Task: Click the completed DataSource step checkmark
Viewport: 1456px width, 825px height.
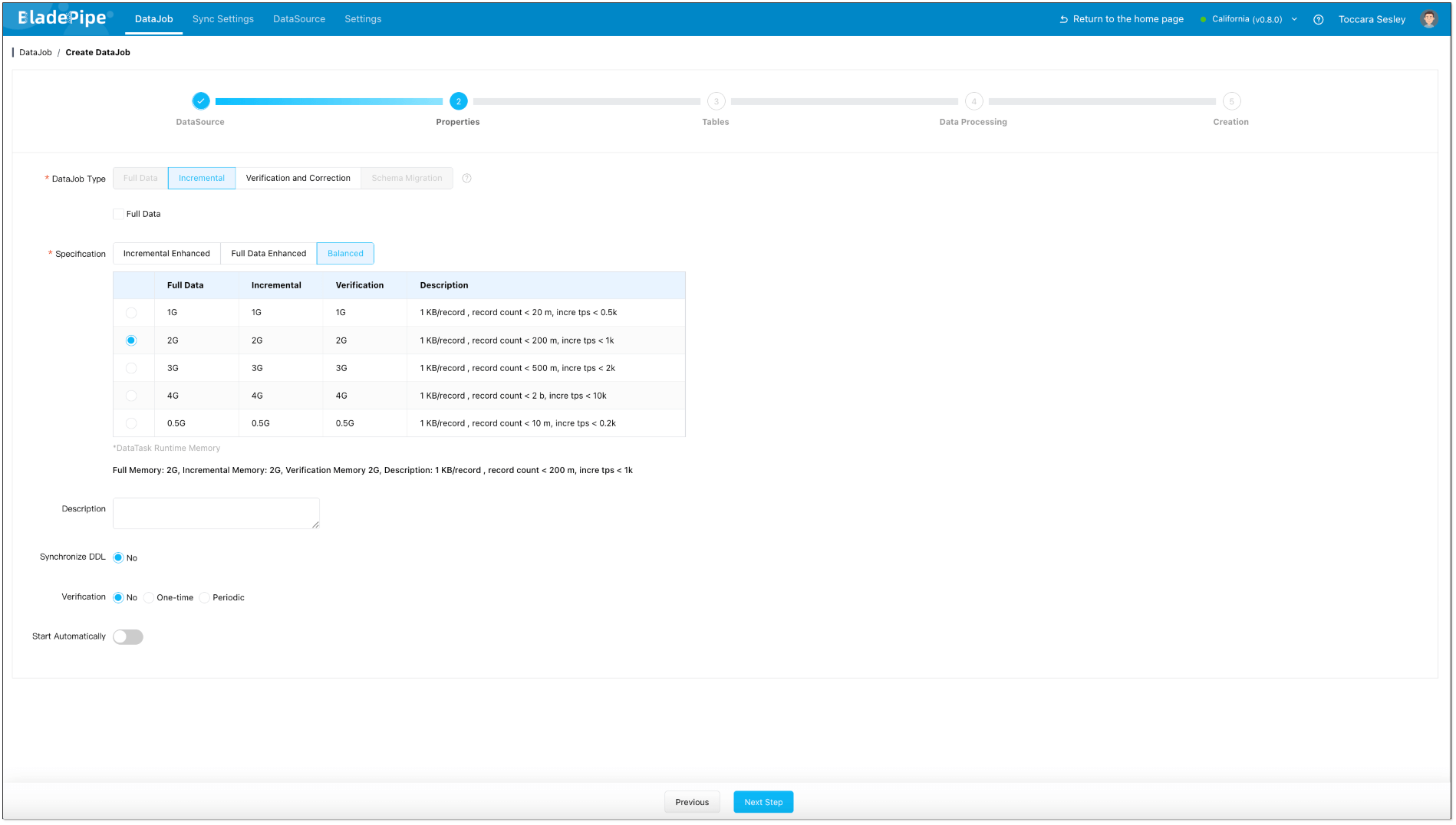Action: click(200, 101)
